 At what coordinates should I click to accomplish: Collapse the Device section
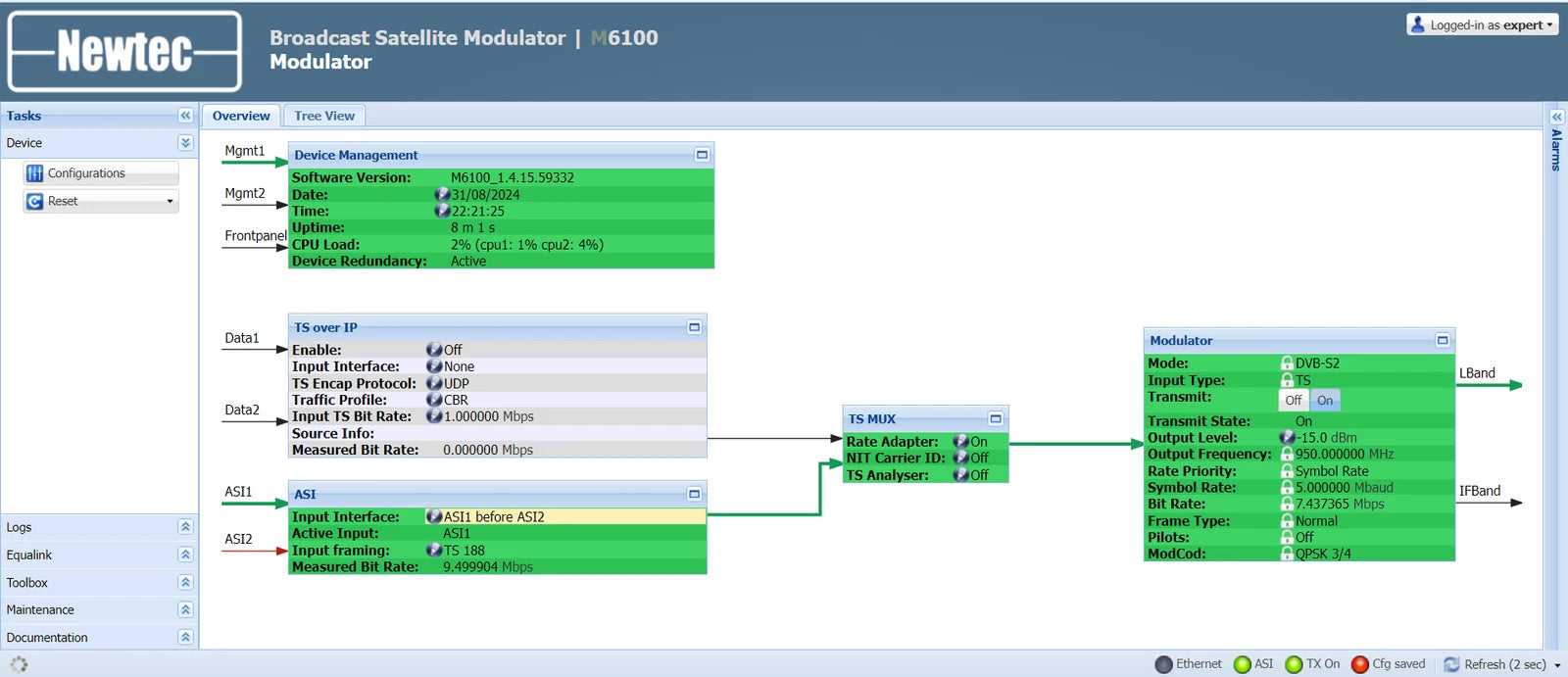point(185,143)
